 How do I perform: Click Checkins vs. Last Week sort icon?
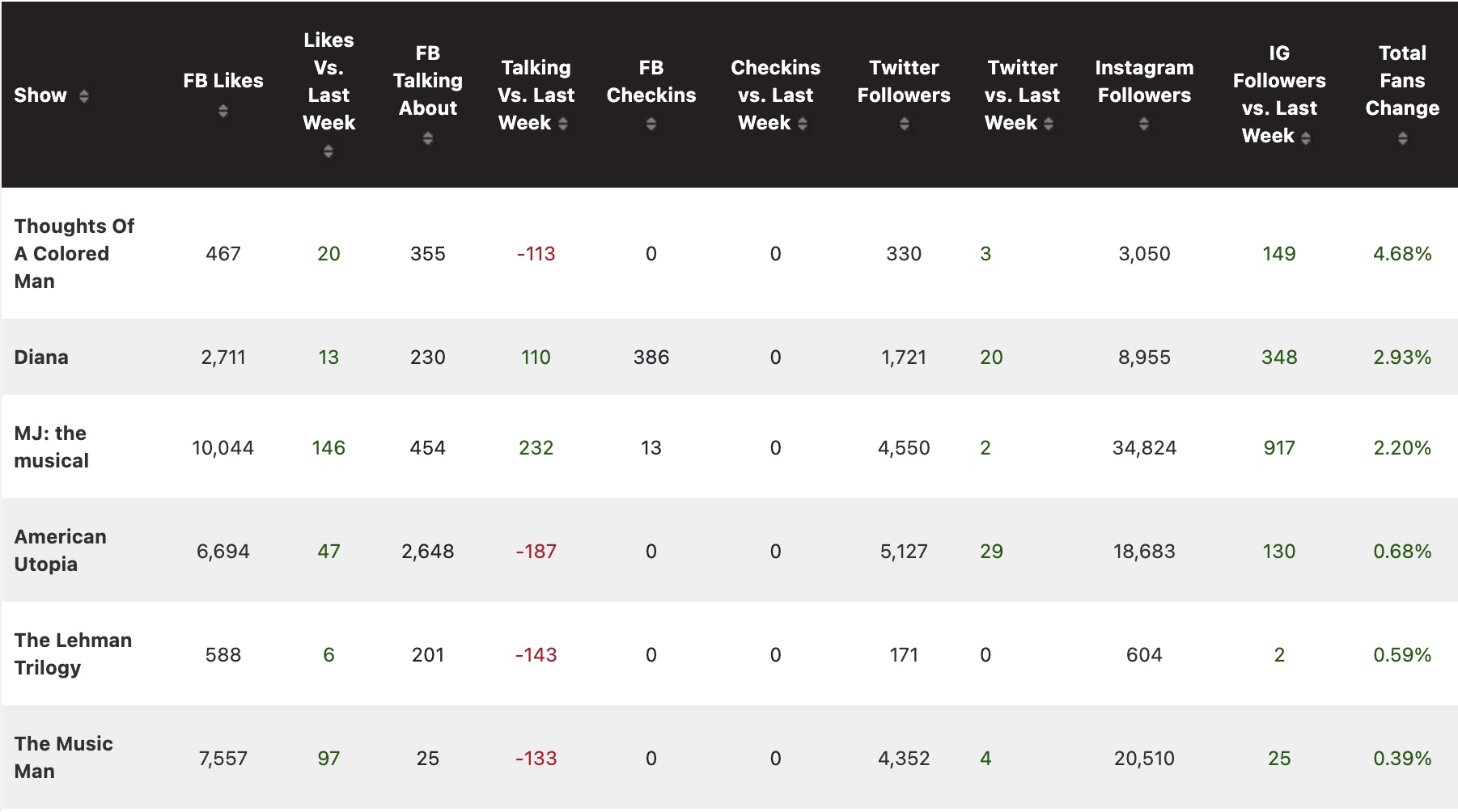coord(803,124)
